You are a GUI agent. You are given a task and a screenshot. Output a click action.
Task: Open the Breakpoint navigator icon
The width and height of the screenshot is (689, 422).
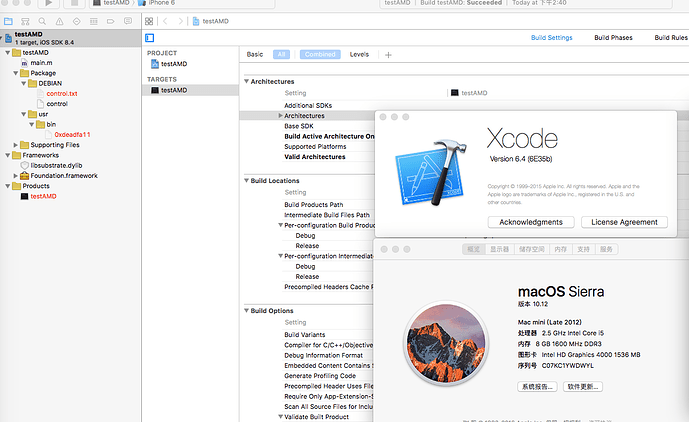[111, 21]
